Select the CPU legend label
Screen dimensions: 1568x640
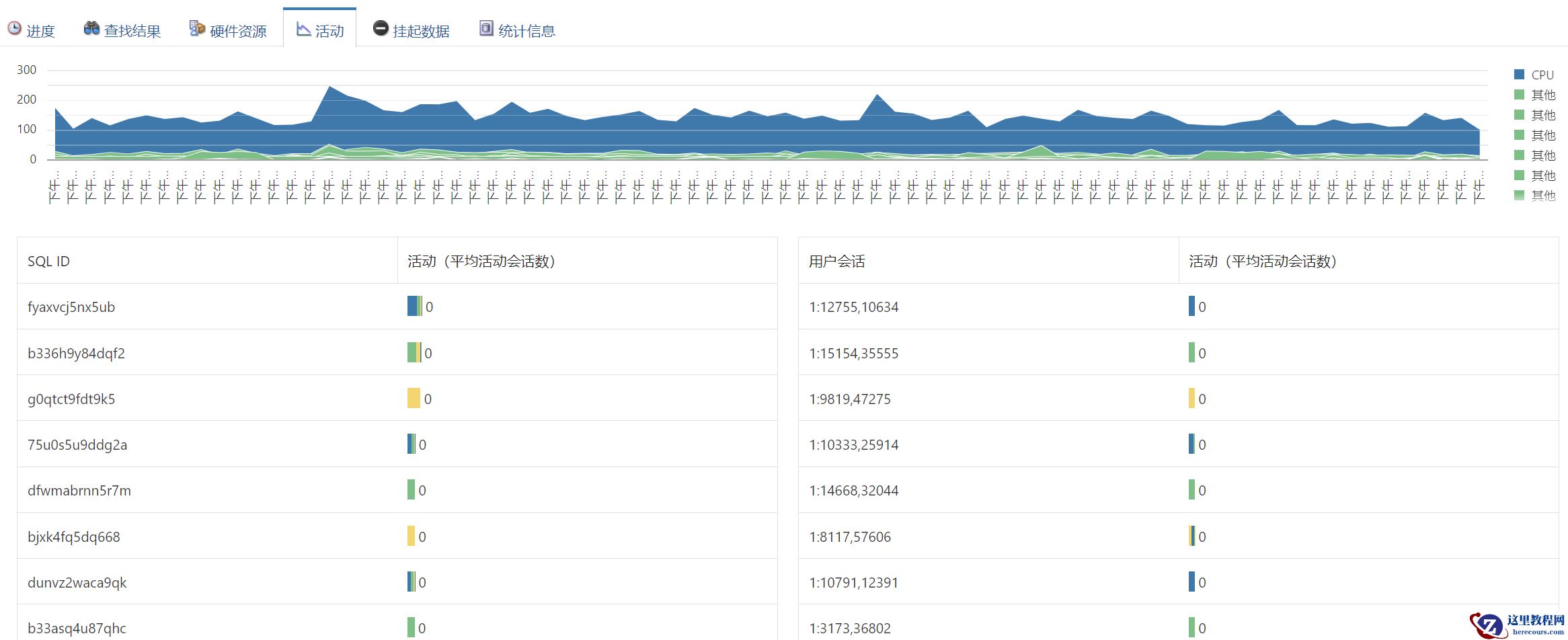click(x=1542, y=75)
